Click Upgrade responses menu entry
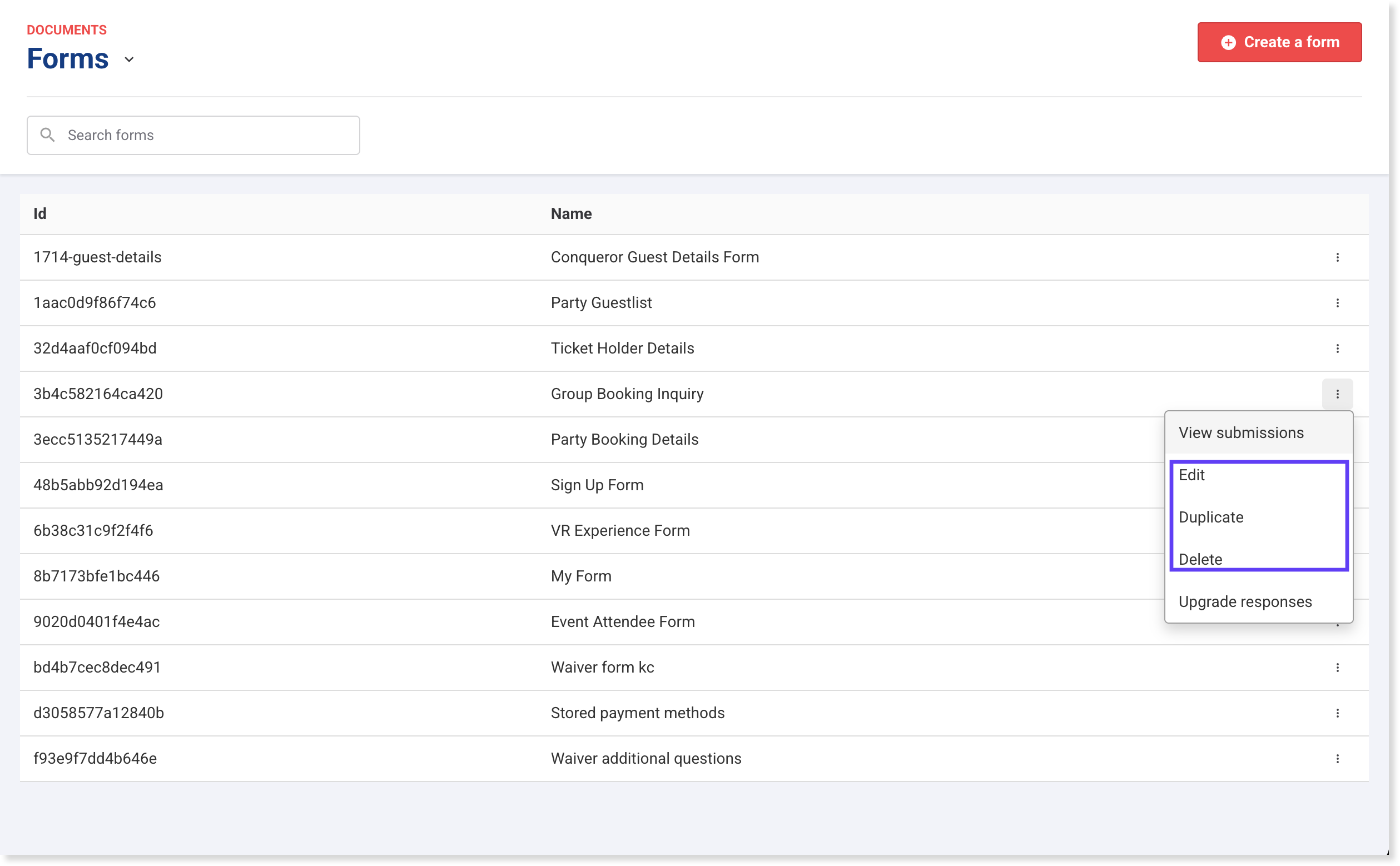The width and height of the screenshot is (1400, 866). [1245, 601]
